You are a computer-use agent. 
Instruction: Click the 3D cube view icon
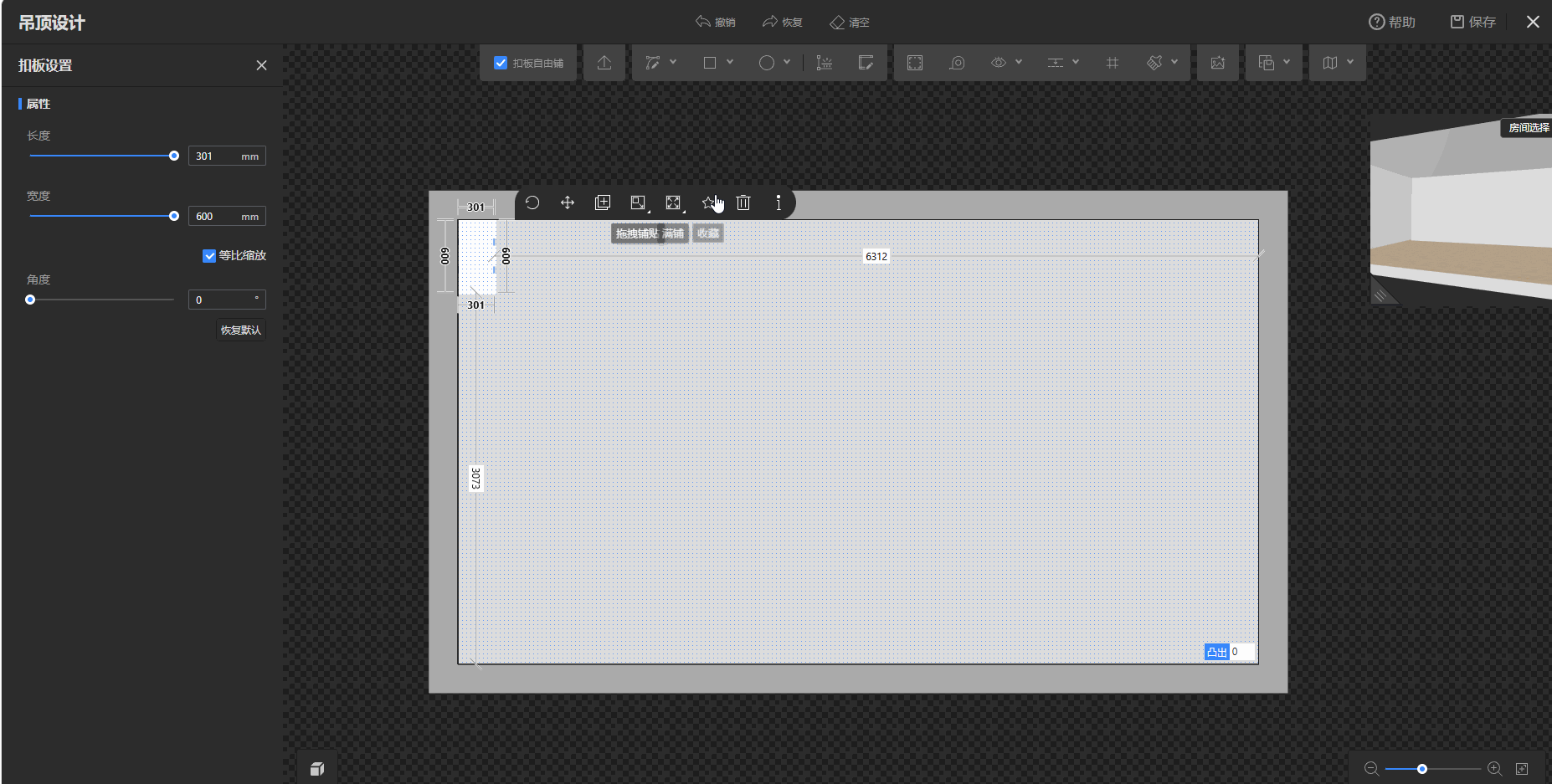(317, 768)
